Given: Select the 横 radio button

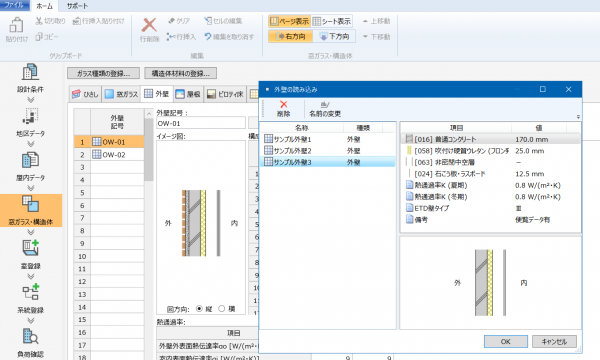Looking at the screenshot, I should point(222,308).
